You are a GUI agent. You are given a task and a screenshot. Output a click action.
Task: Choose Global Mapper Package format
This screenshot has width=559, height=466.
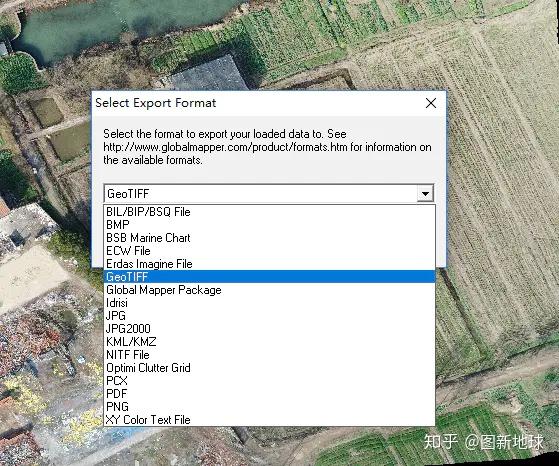point(270,290)
